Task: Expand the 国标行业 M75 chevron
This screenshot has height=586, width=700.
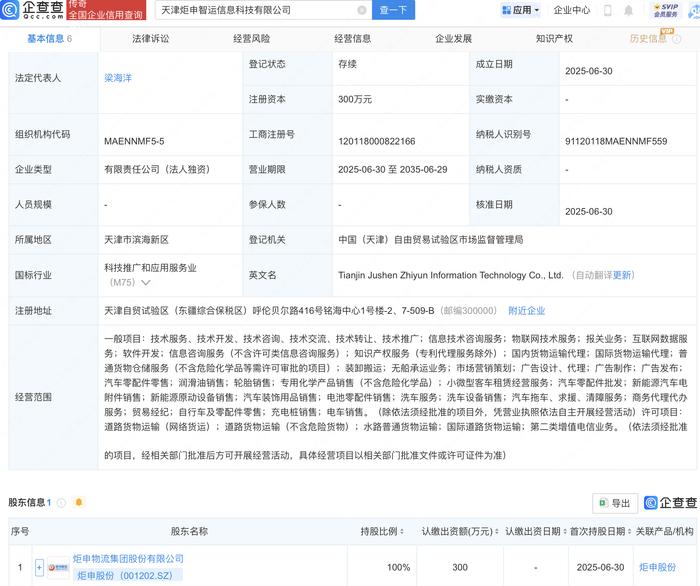Action: click(x=146, y=283)
